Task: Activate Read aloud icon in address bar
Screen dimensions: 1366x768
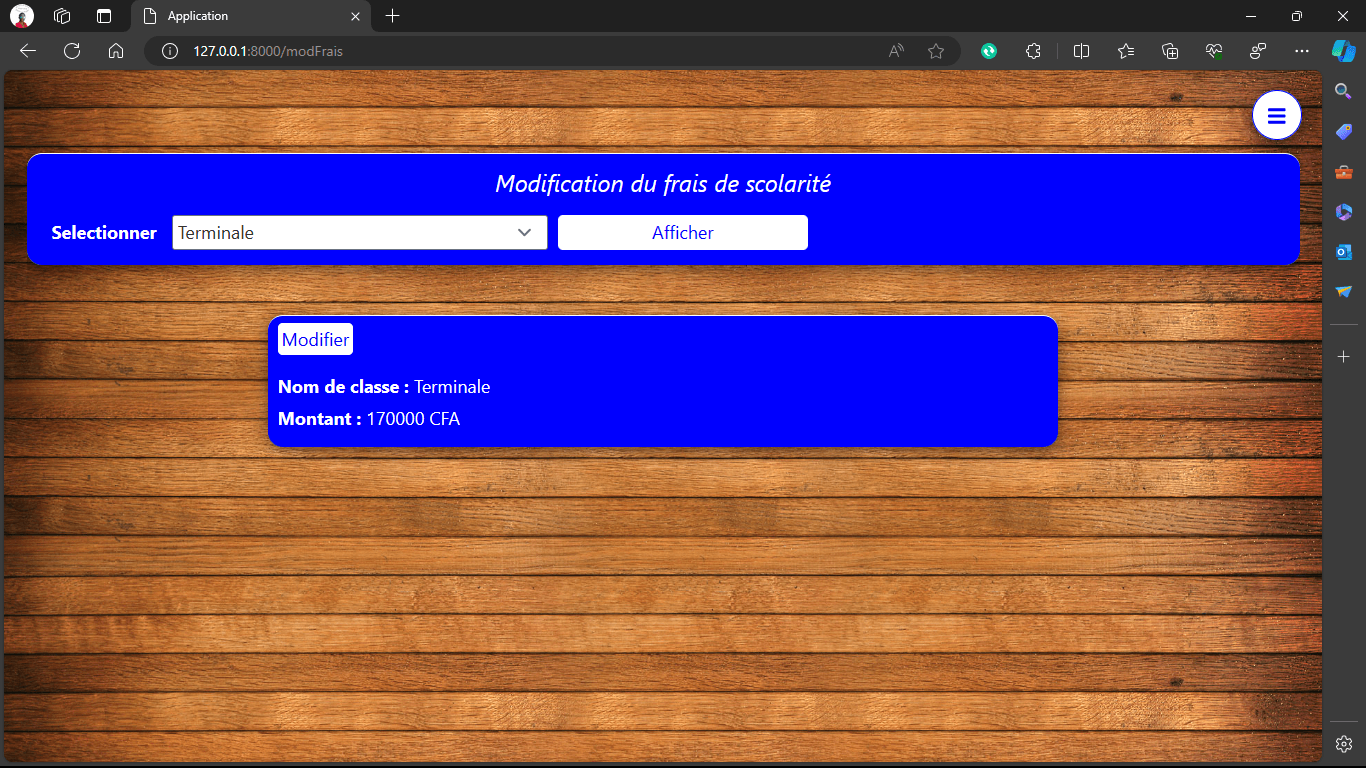Action: coord(897,51)
